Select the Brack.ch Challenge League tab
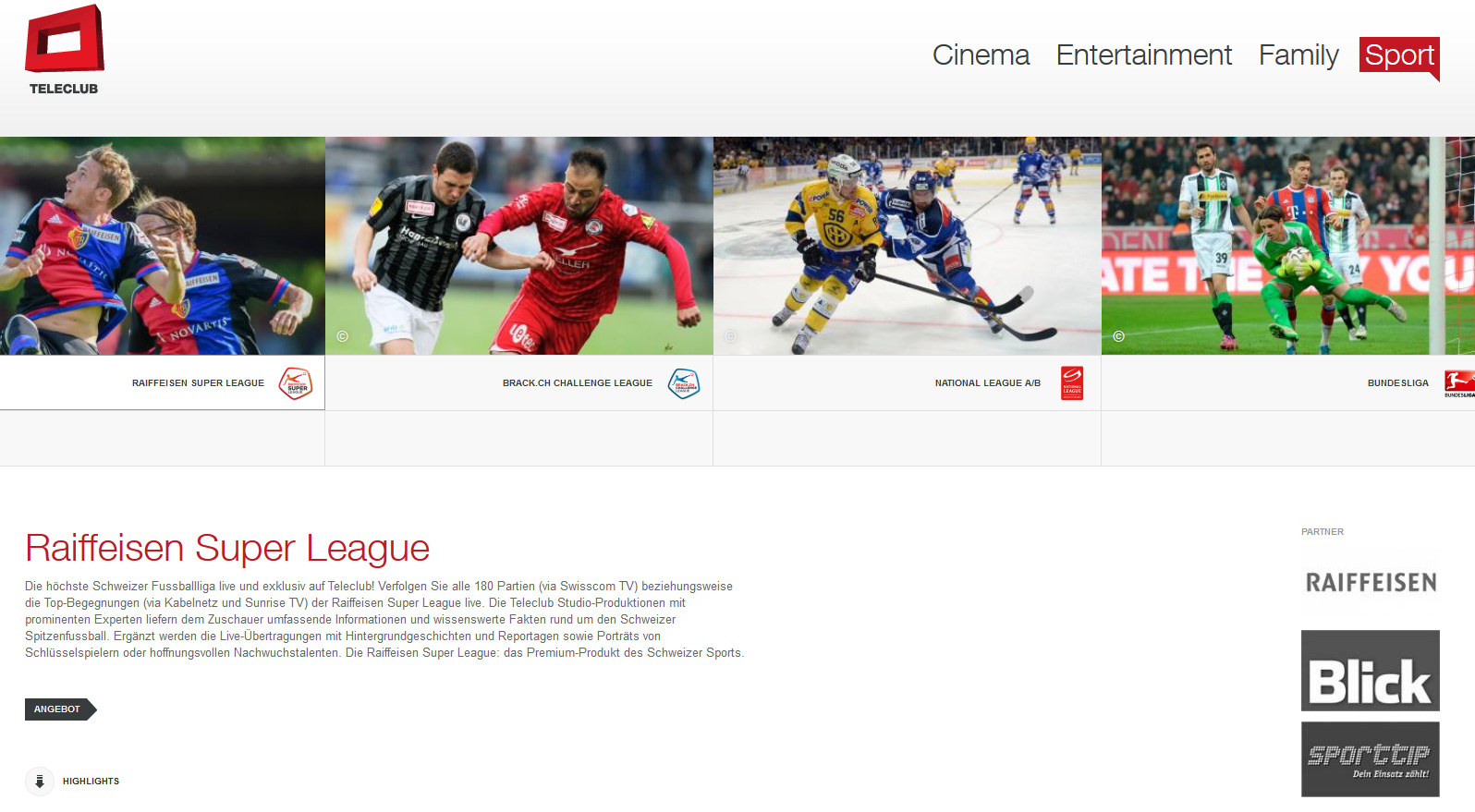 tap(519, 382)
